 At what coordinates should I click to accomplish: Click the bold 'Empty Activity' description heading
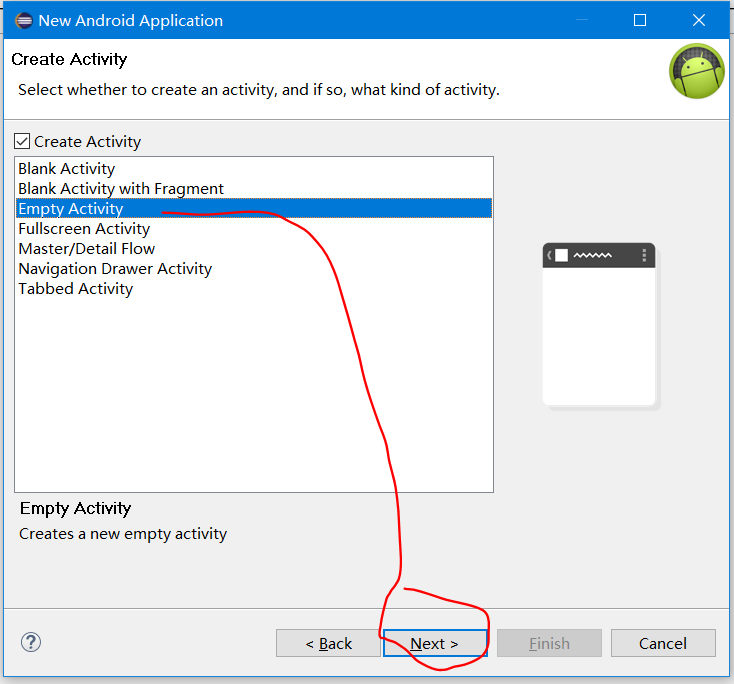(75, 508)
